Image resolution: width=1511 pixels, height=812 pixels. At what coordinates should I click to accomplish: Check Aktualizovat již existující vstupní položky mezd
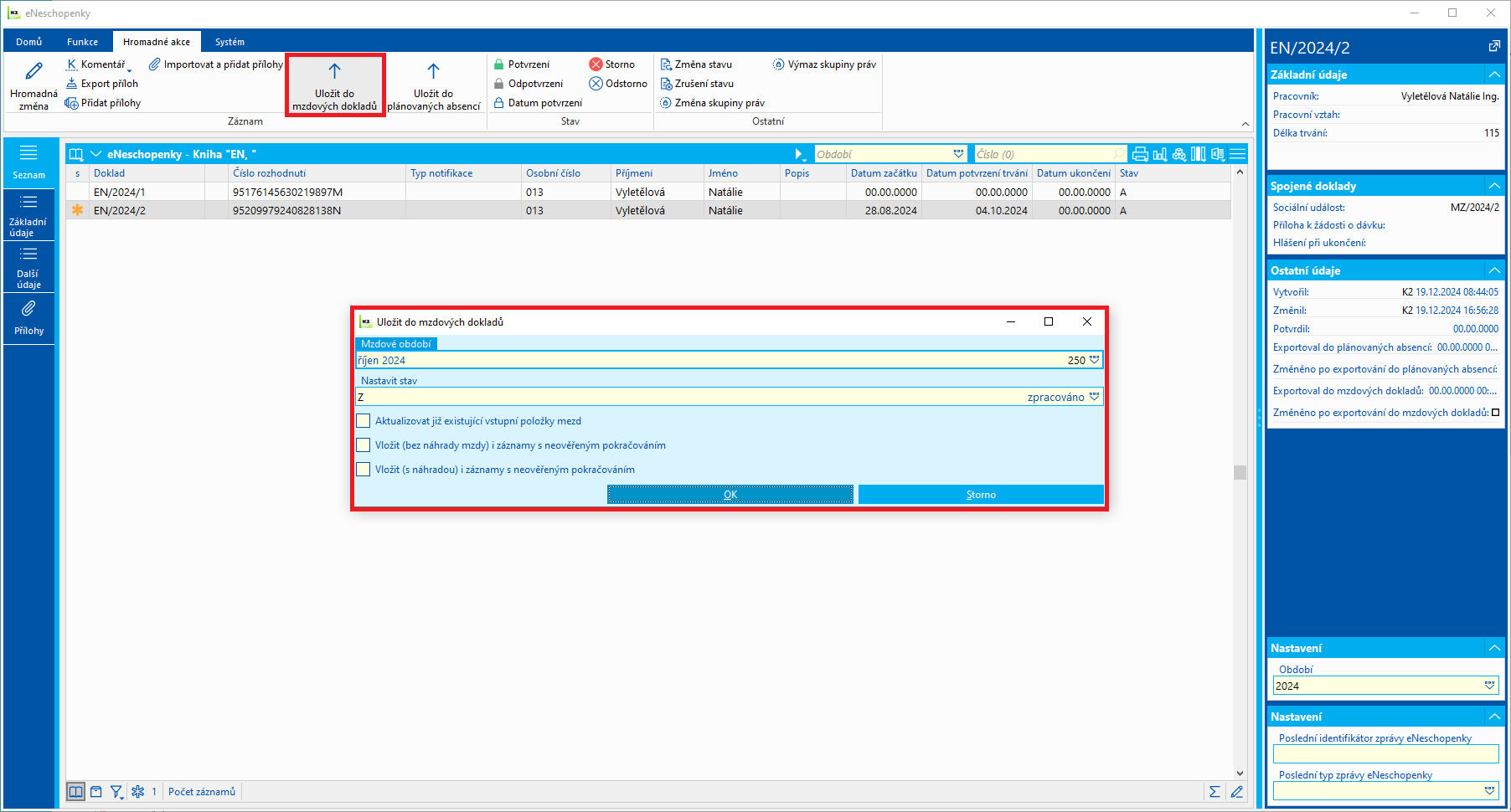tap(363, 421)
